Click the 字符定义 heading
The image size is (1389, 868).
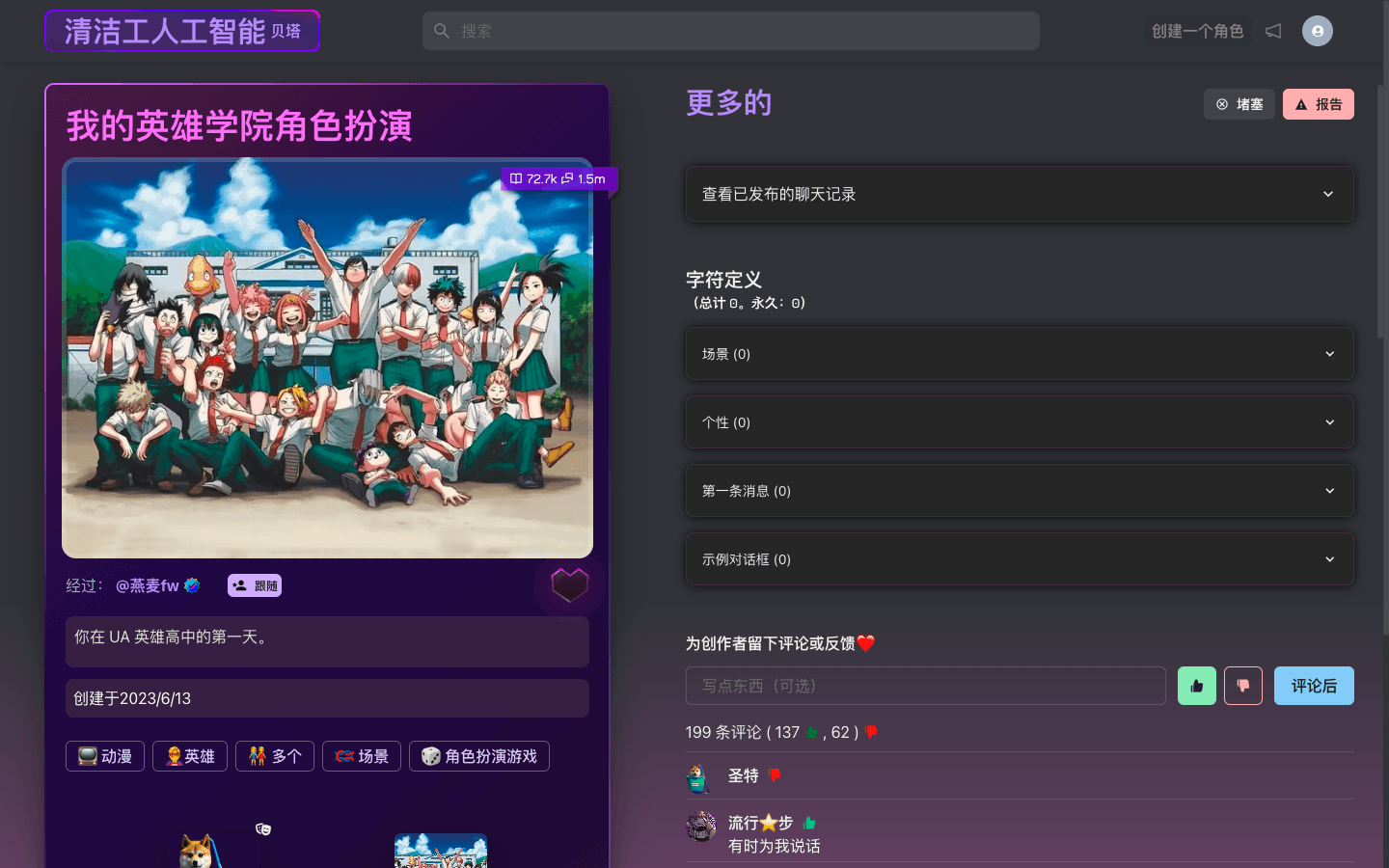tap(723, 280)
